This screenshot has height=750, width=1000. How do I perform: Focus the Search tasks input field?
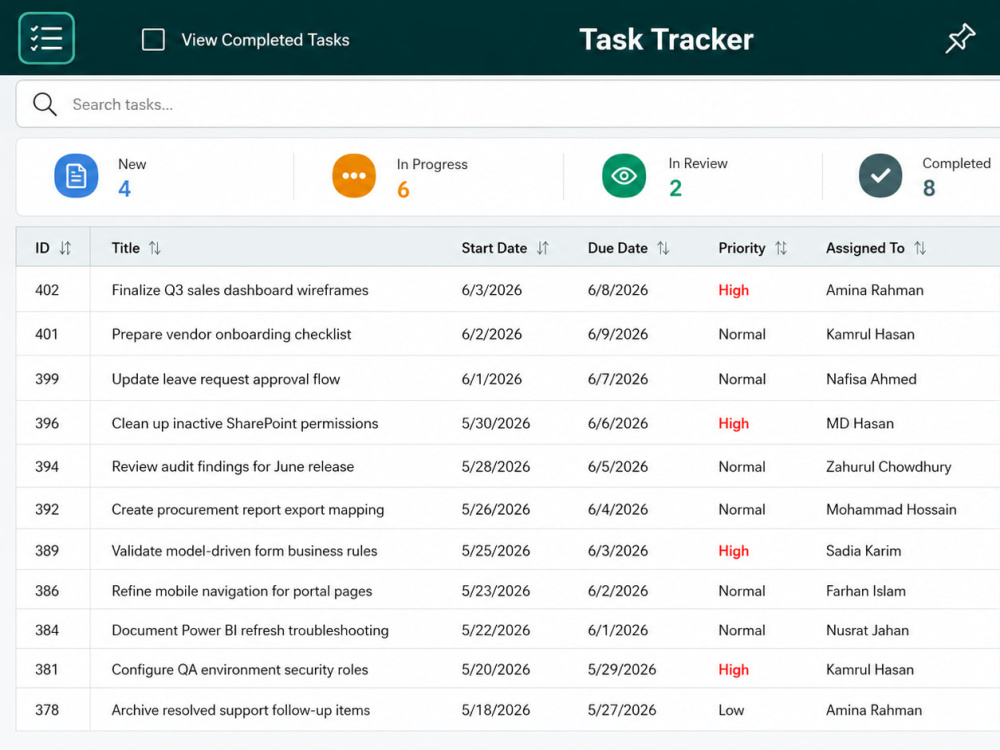click(x=510, y=104)
